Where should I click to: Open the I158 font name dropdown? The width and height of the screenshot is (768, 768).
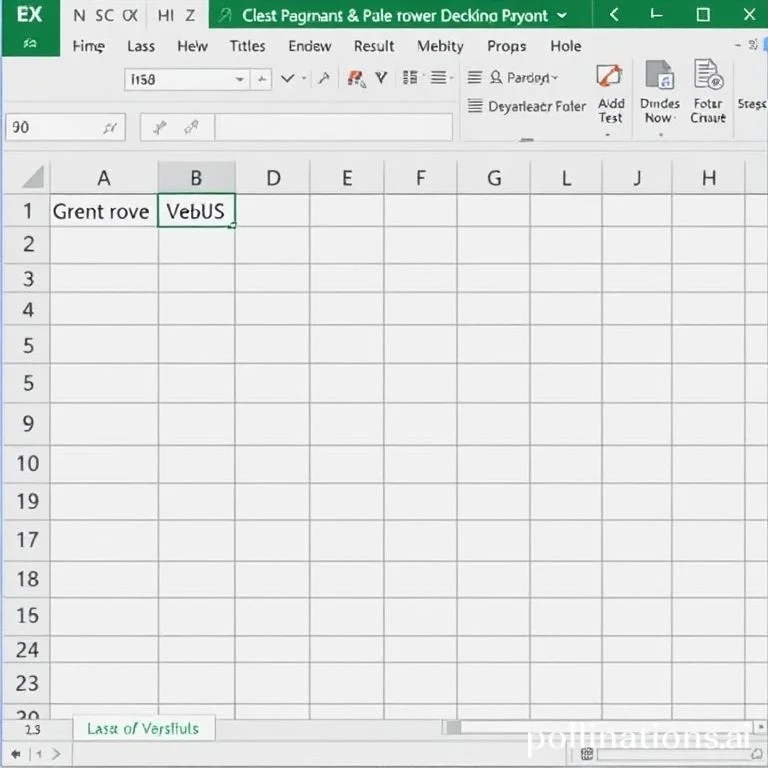coord(240,80)
